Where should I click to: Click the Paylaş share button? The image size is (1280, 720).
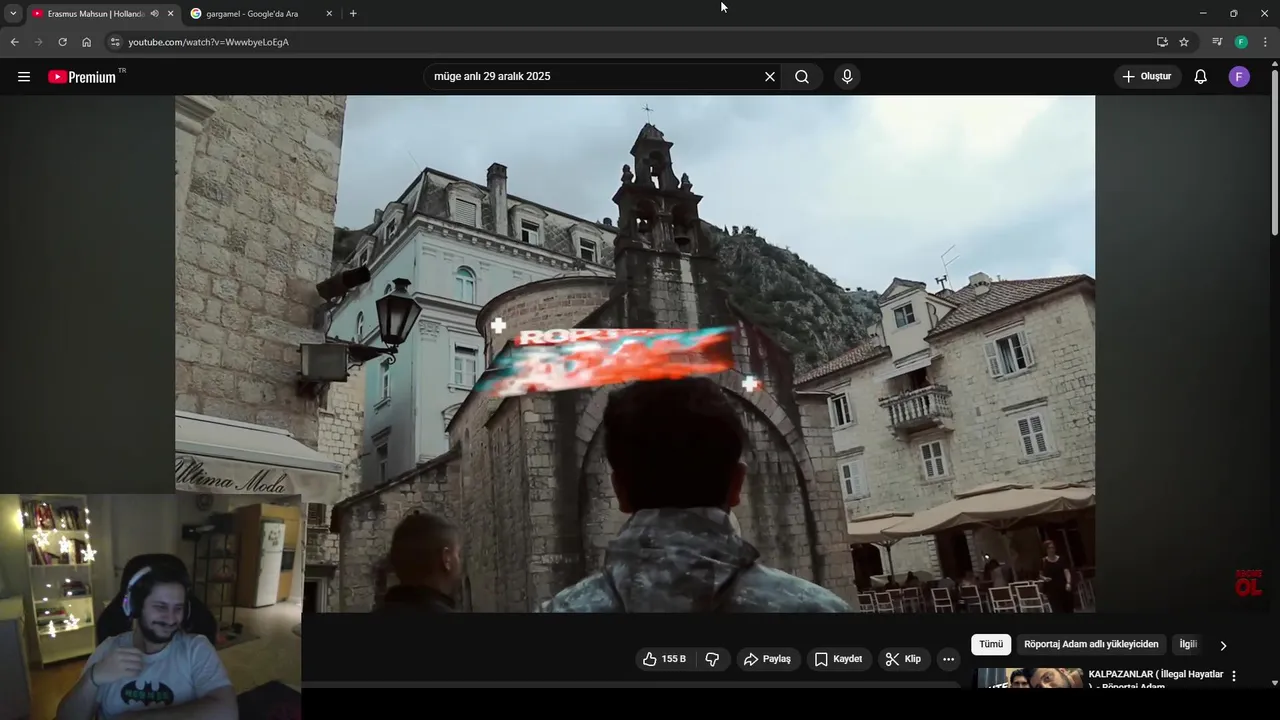tap(768, 659)
